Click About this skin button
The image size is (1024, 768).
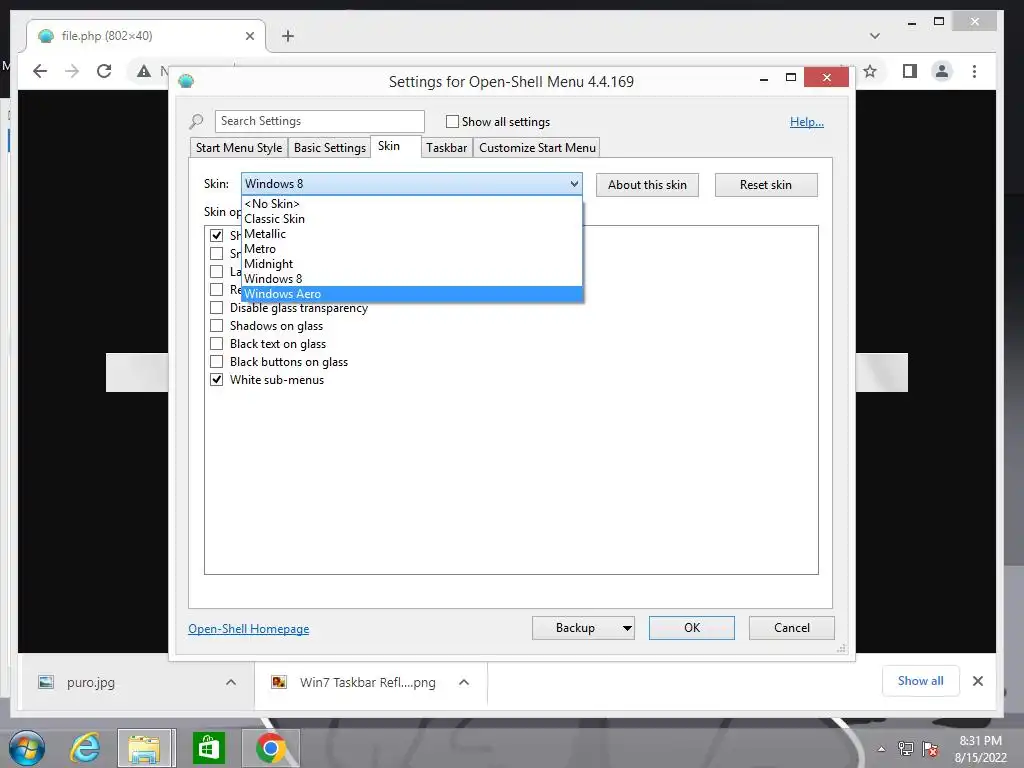point(647,185)
